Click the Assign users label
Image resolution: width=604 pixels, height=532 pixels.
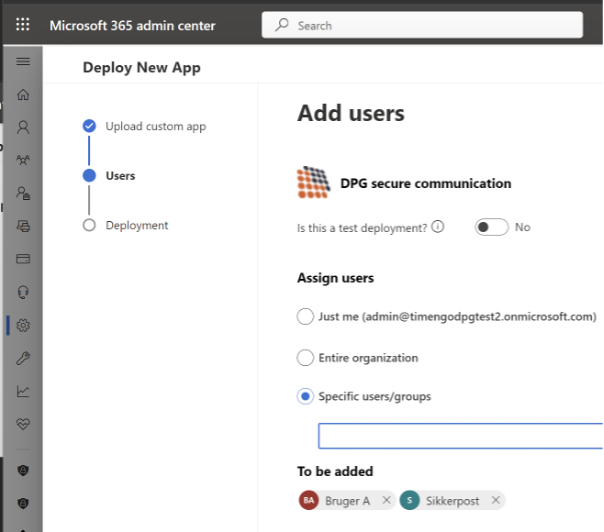tap(336, 278)
